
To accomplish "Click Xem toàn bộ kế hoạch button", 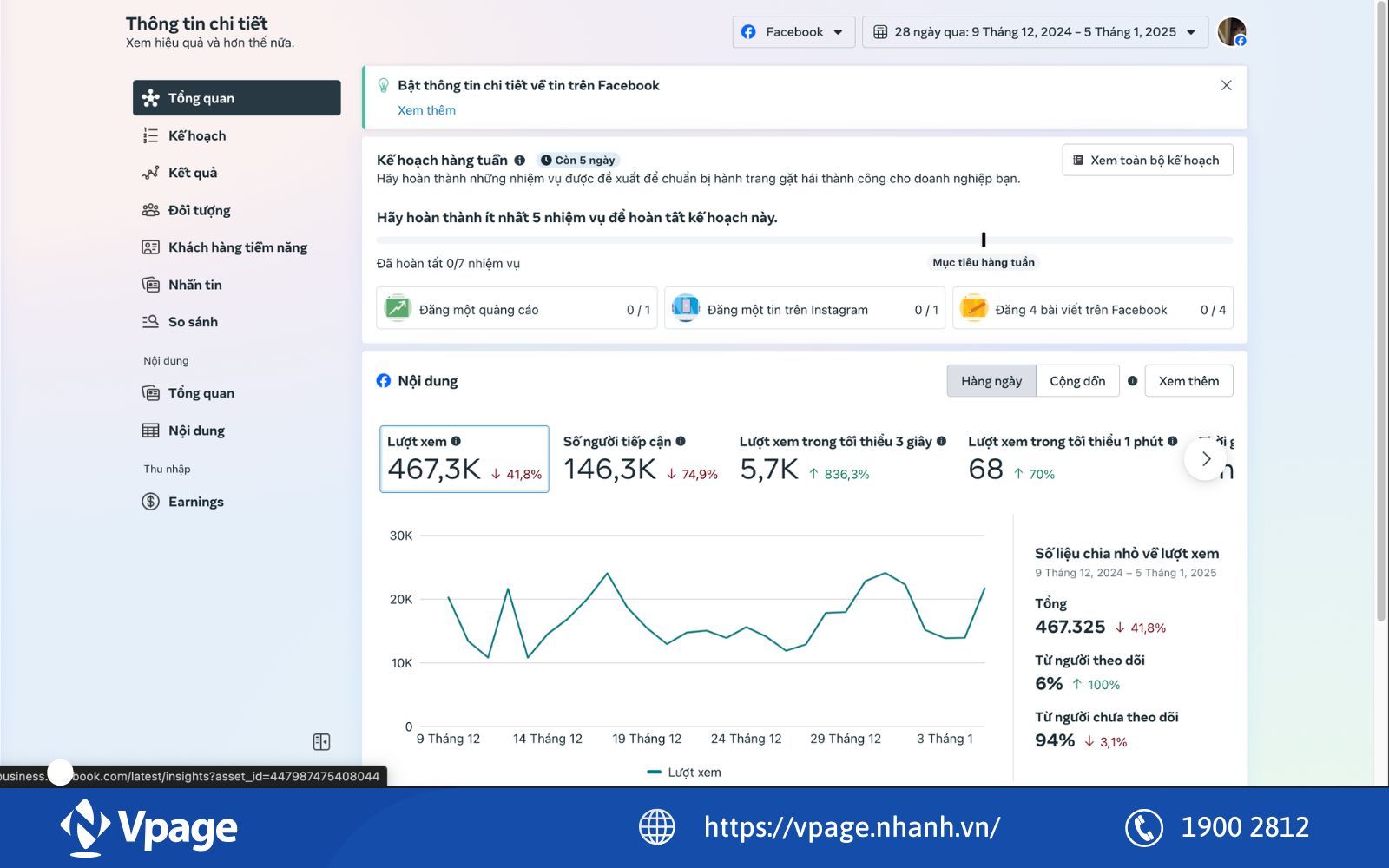I will click(x=1147, y=160).
